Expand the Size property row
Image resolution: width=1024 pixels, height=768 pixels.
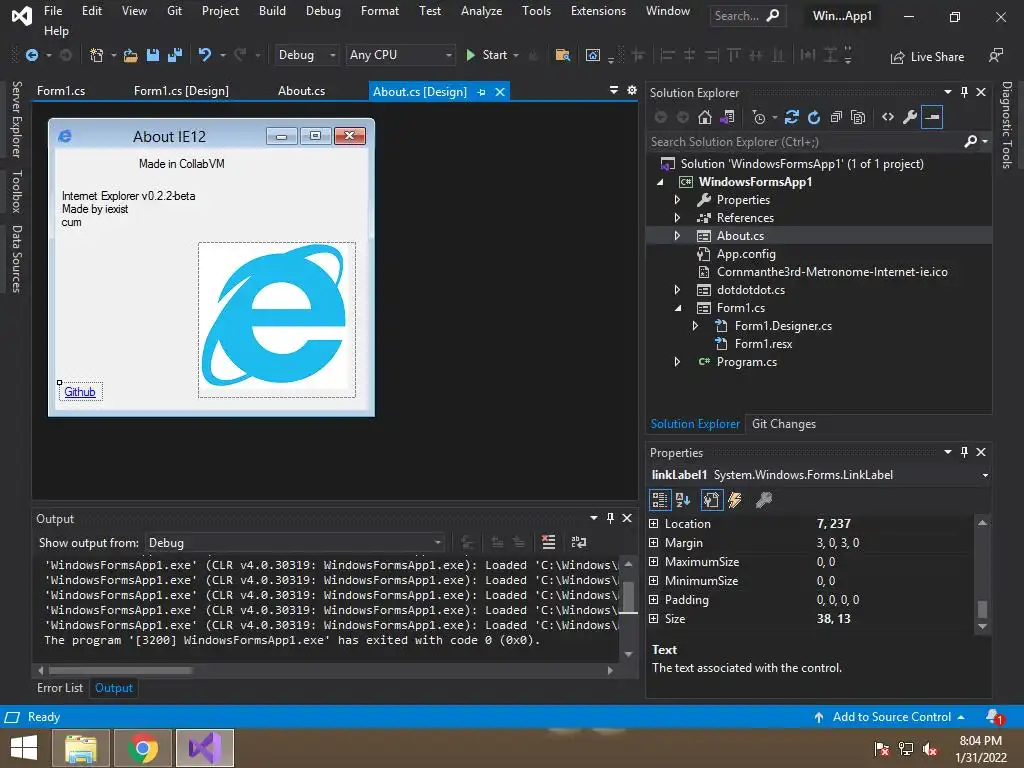click(654, 618)
